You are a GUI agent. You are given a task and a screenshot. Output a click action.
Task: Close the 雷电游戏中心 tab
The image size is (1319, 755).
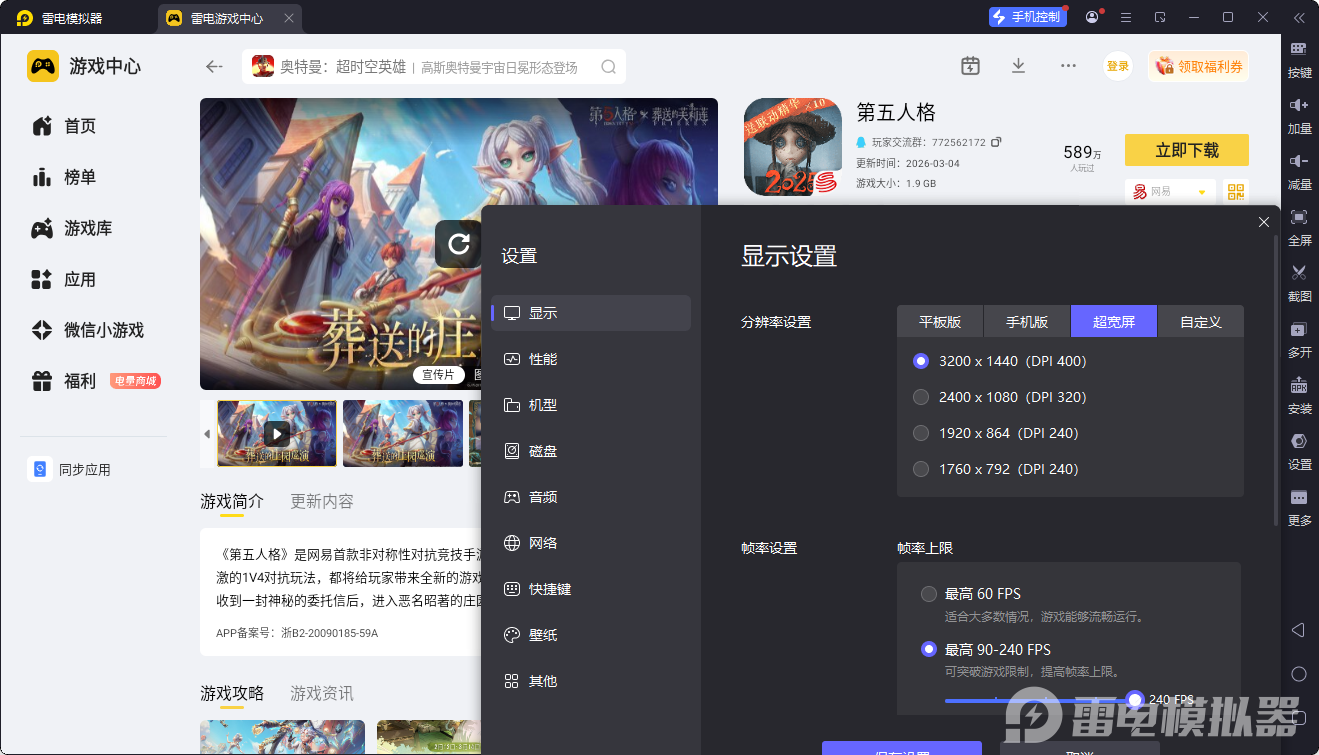point(289,18)
